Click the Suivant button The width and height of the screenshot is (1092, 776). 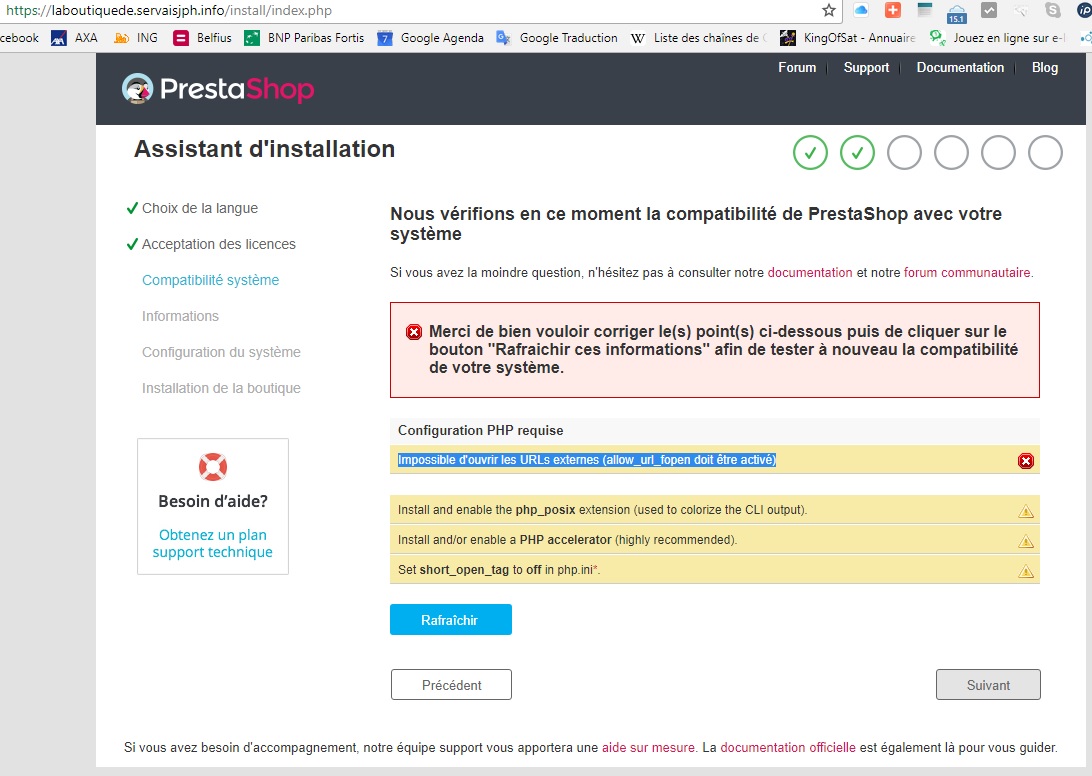tap(988, 685)
